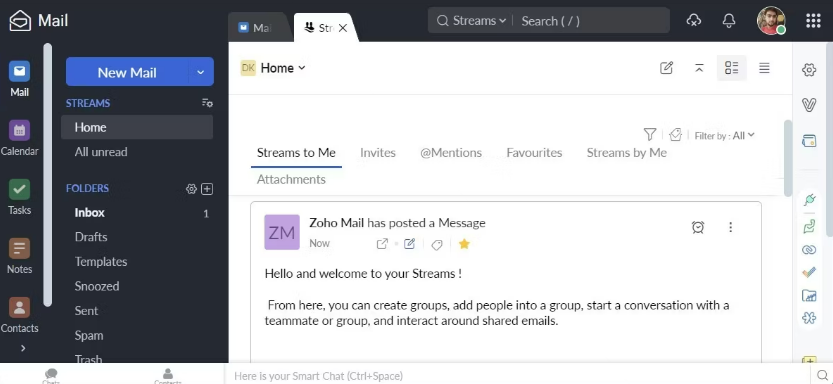Set a reminder with alarm clock icon
The image size is (833, 384).
[x=698, y=227]
